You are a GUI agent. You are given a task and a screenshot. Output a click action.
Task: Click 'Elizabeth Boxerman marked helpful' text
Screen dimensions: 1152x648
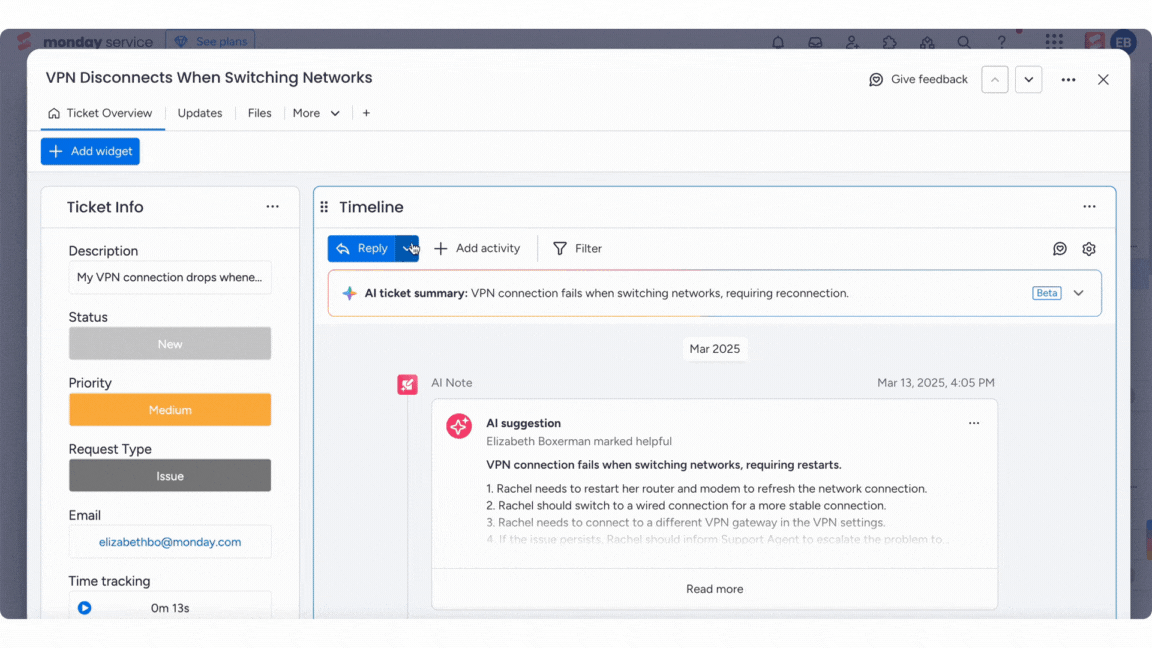tap(579, 442)
